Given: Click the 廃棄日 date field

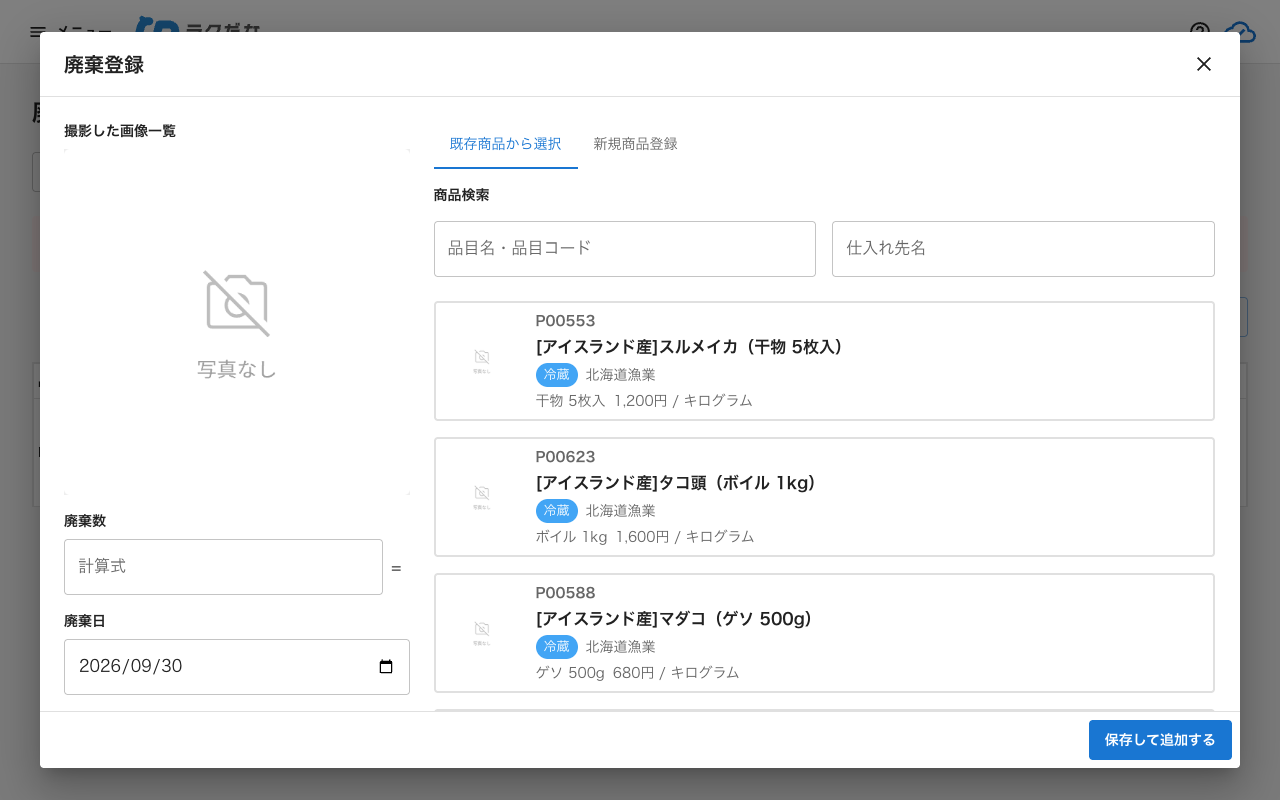Looking at the screenshot, I should pos(237,667).
